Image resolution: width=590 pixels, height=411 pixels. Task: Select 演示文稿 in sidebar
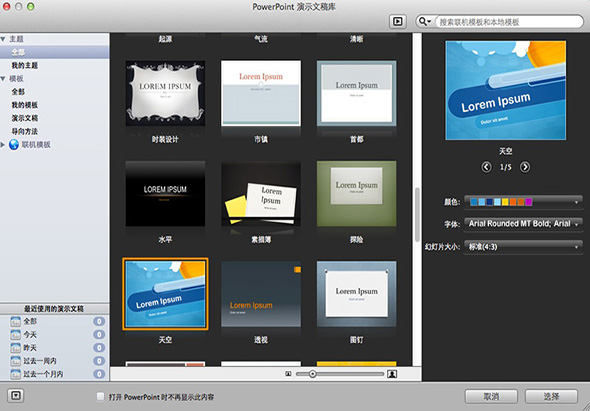[24, 118]
